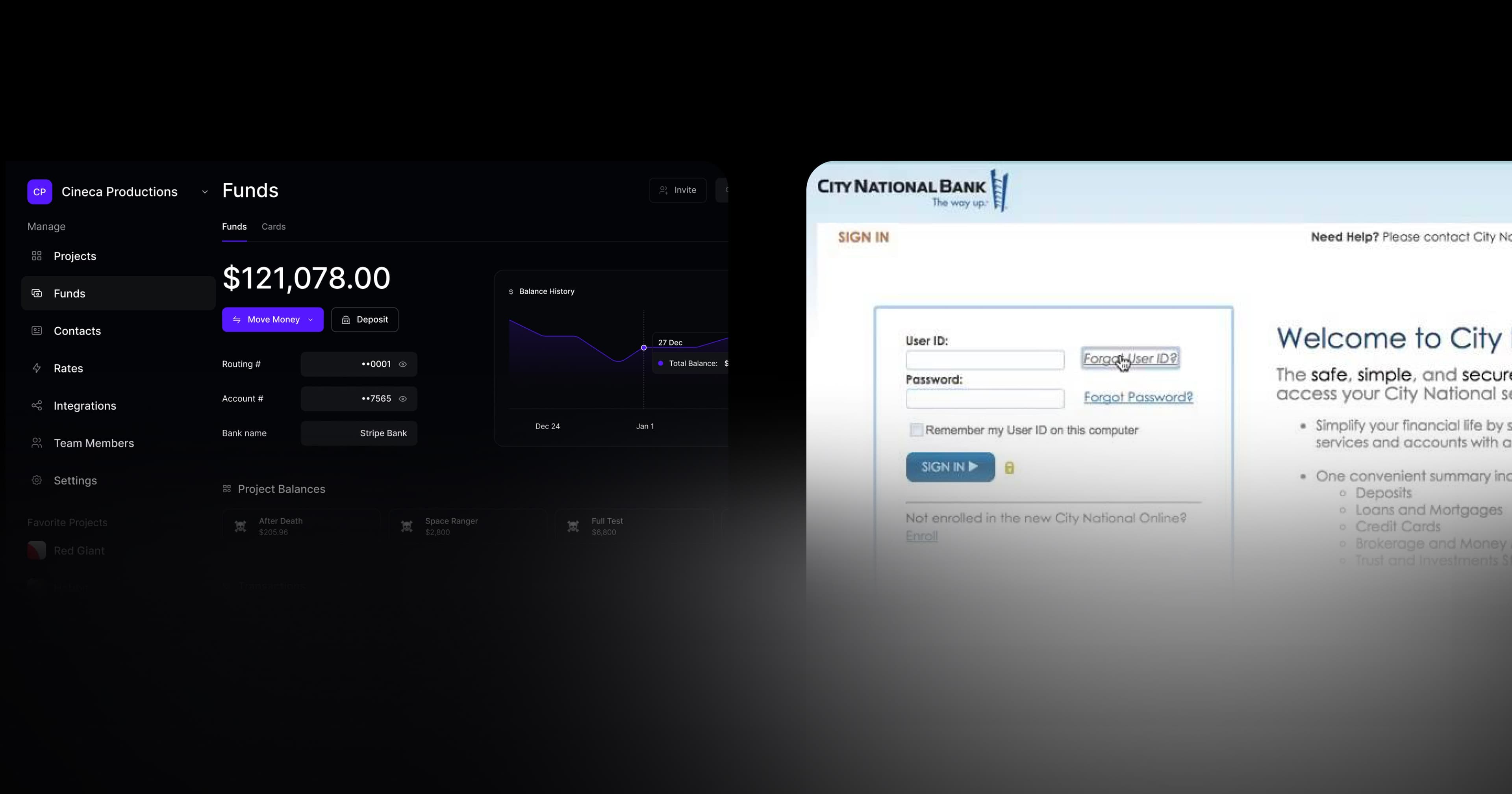The width and height of the screenshot is (1512, 794).
Task: Open Integrations in the sidebar
Action: click(118, 406)
